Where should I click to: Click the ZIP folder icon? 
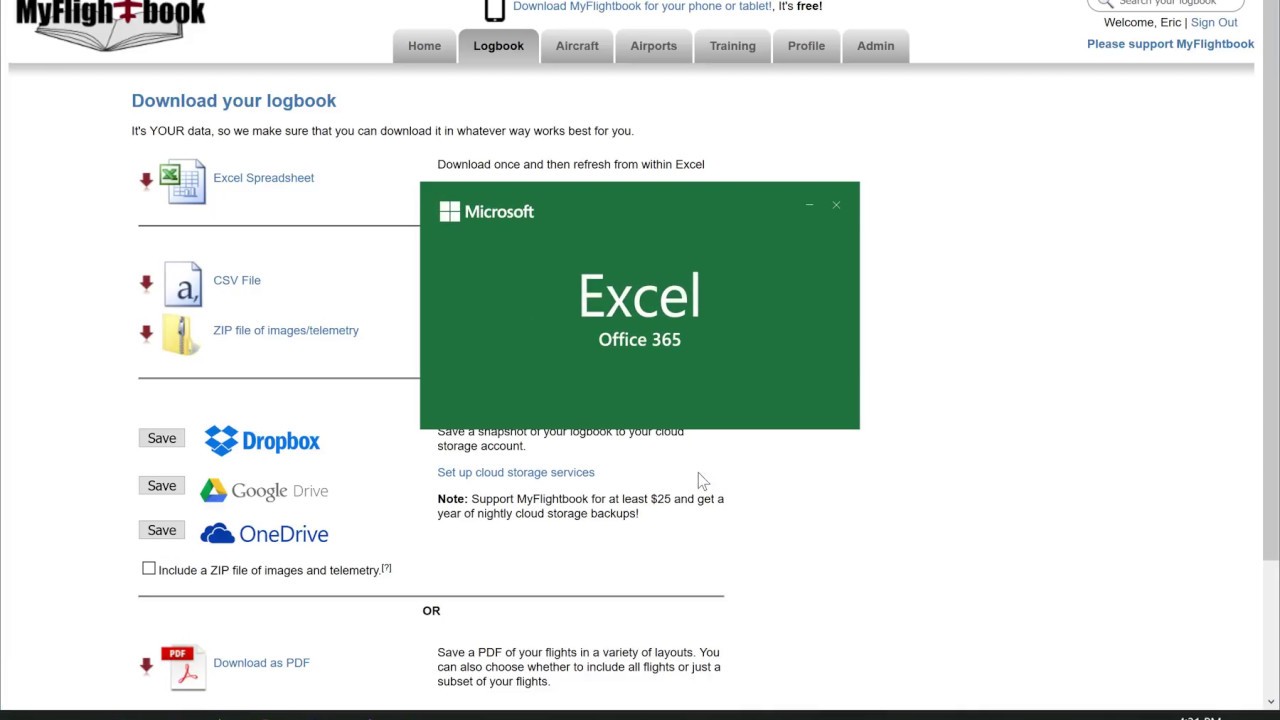coord(181,335)
